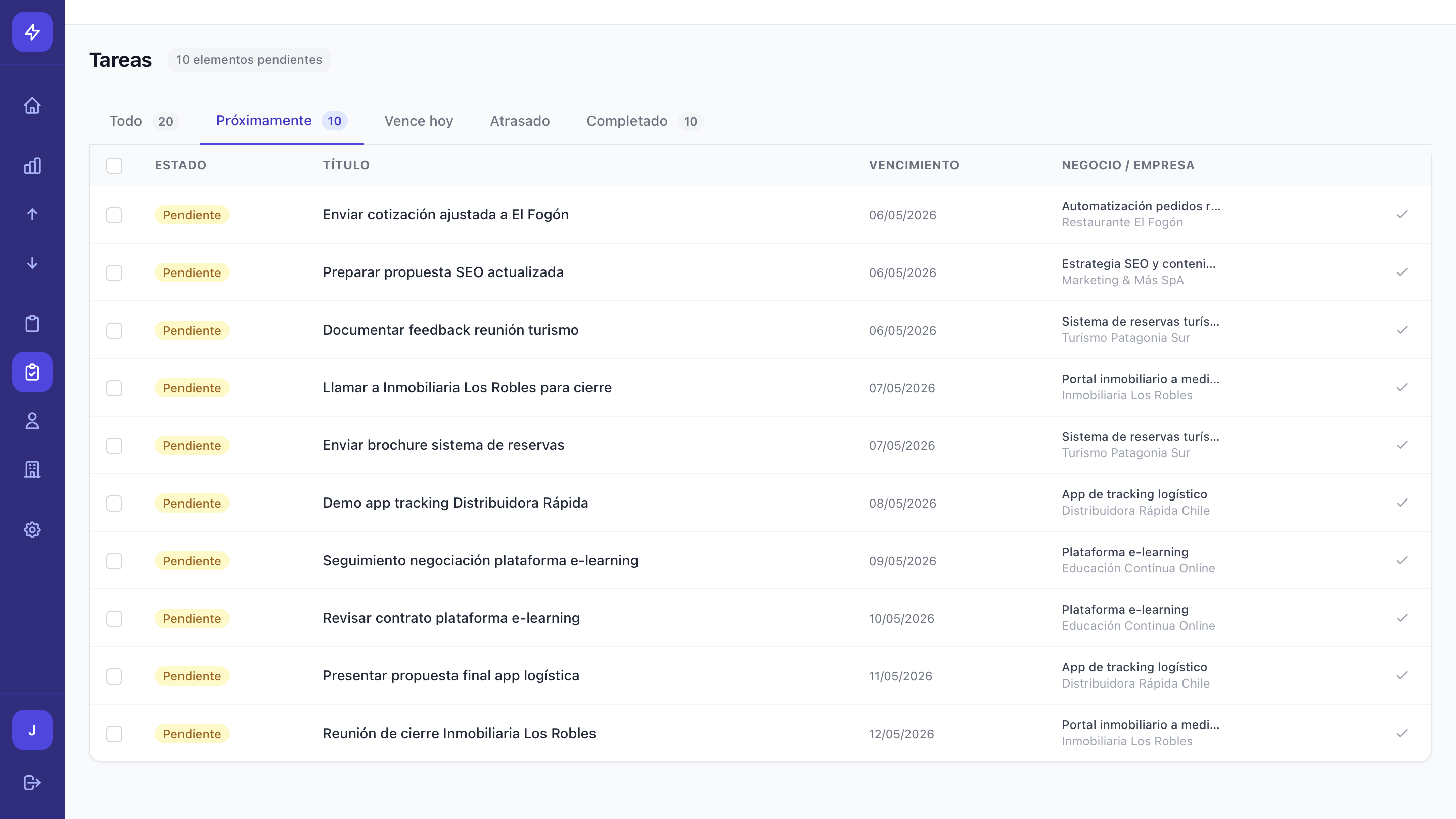Click the TÍTULO column header
Viewport: 1456px width, 819px height.
[346, 166]
